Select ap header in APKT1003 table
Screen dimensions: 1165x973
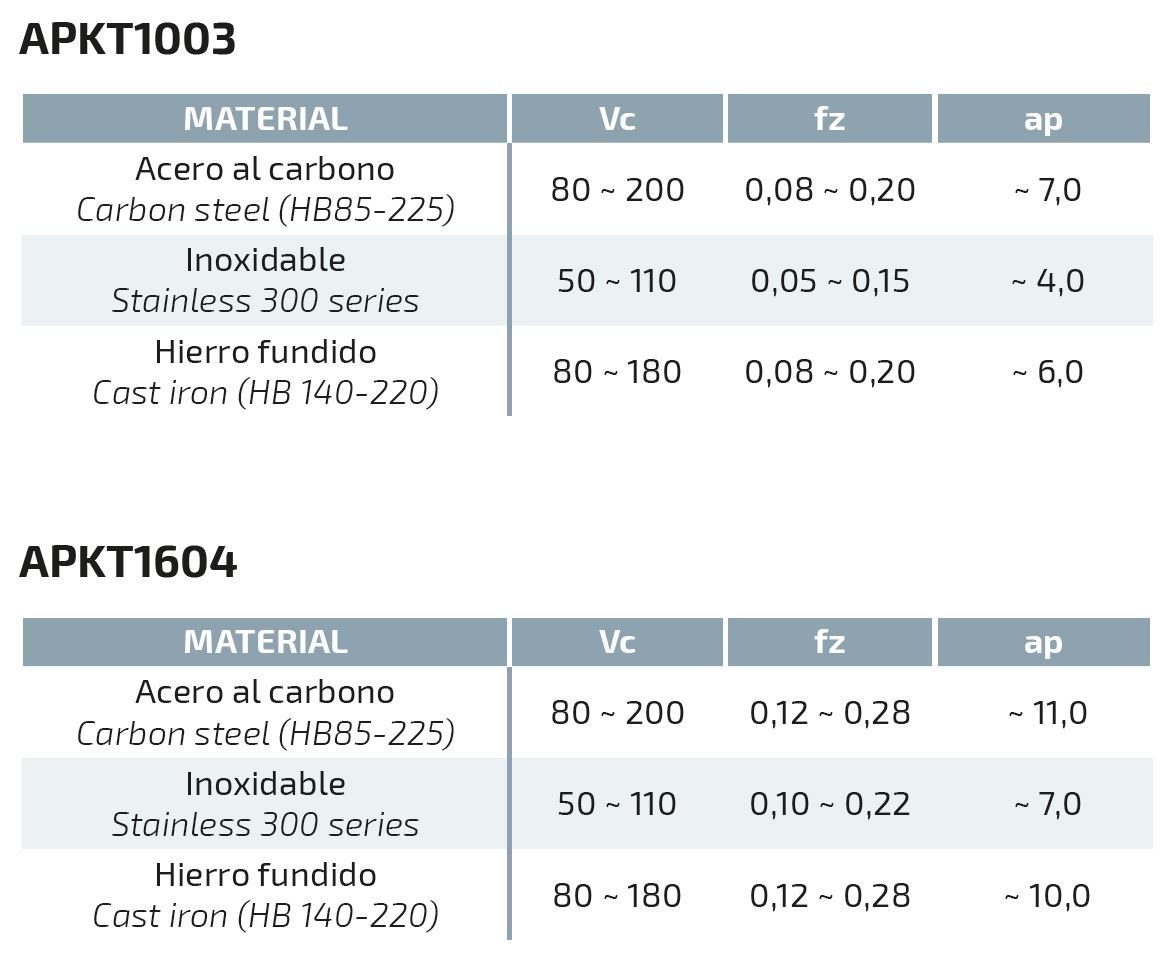tap(1044, 118)
